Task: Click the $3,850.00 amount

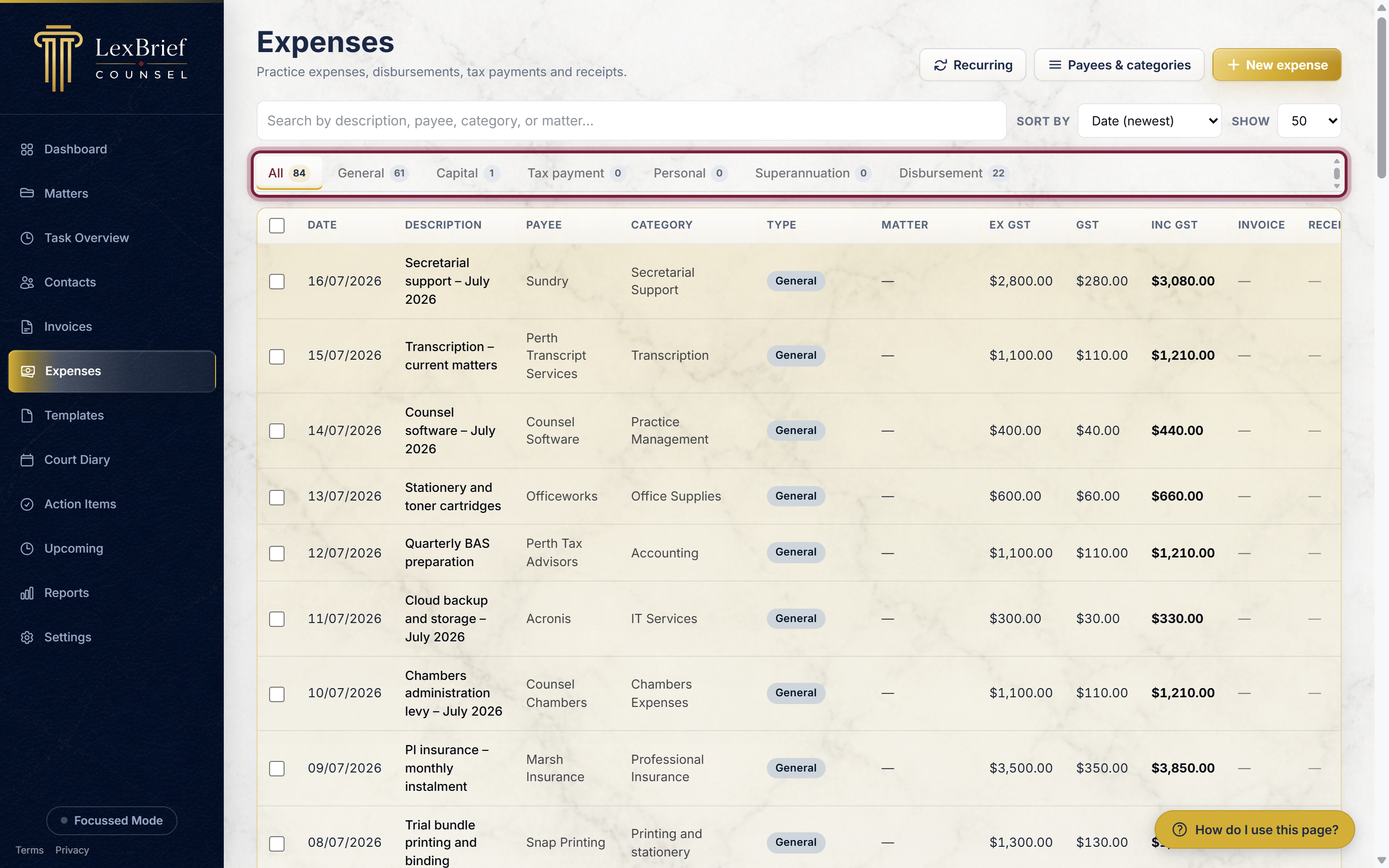Action: [1183, 768]
